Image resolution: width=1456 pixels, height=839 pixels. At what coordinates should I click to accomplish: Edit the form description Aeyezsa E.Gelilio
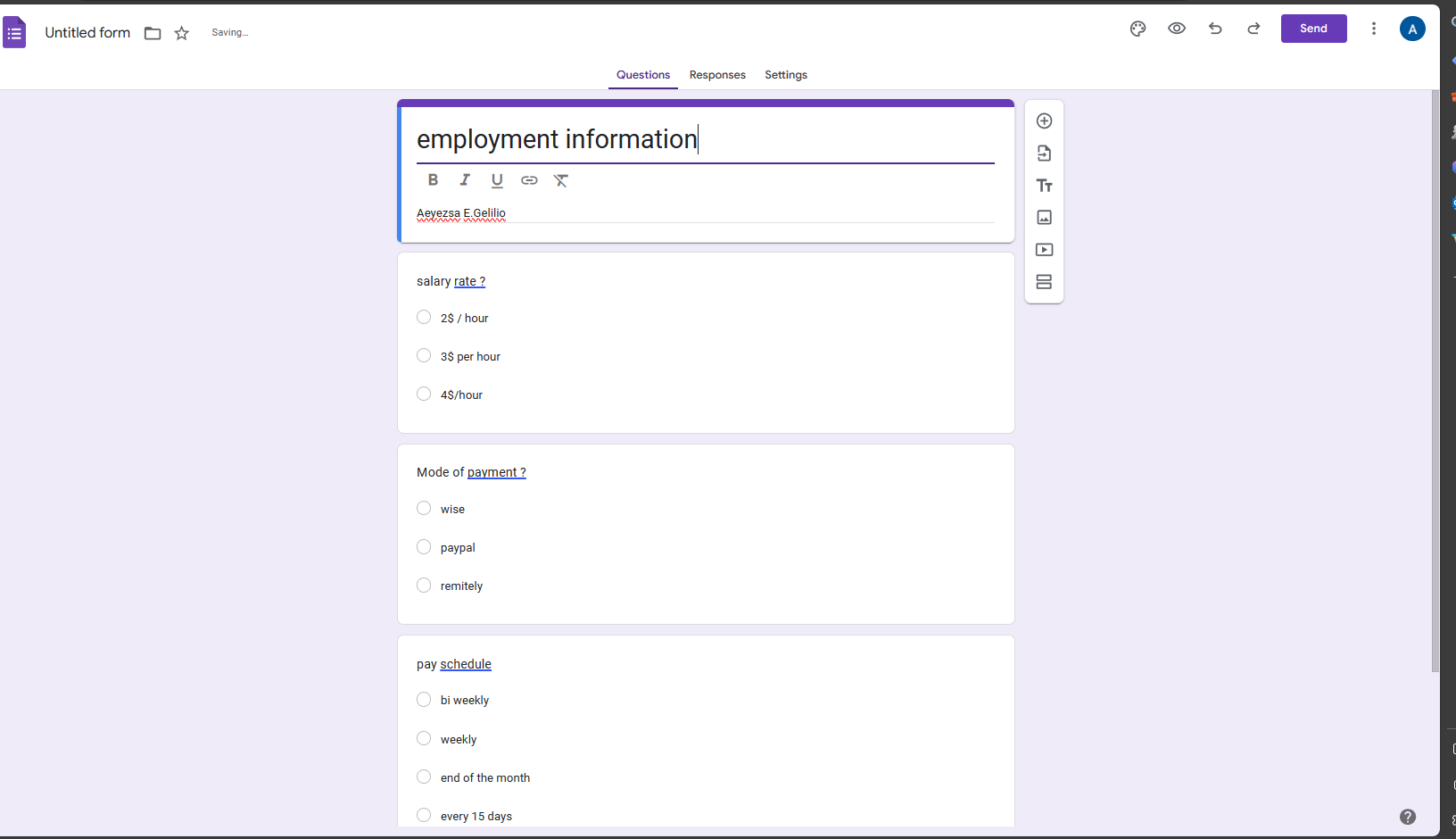click(x=705, y=213)
